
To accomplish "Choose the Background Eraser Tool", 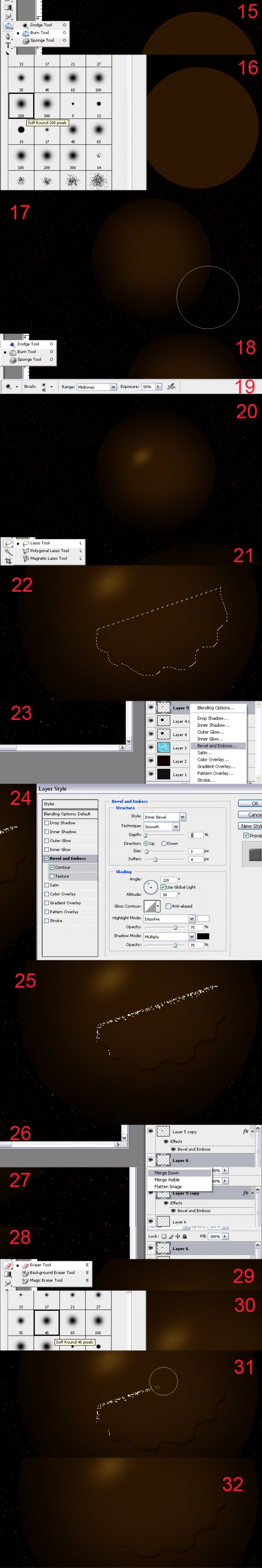I will (x=52, y=1272).
